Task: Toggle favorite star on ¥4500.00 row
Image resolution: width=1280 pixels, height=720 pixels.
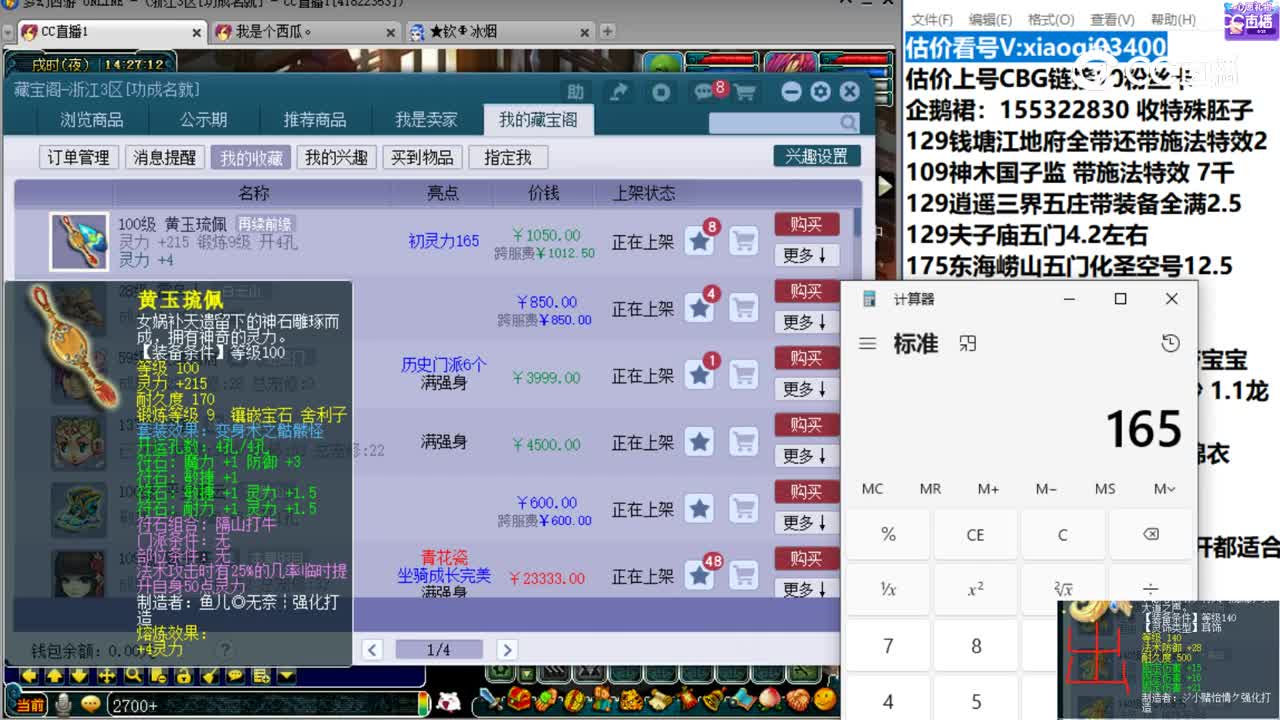Action: click(x=700, y=442)
